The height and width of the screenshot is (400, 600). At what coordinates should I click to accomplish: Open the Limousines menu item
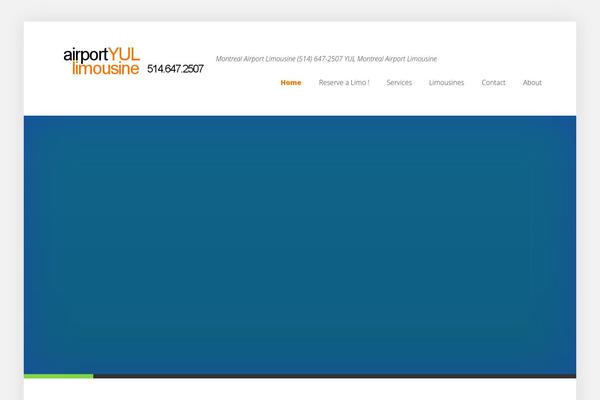447,83
